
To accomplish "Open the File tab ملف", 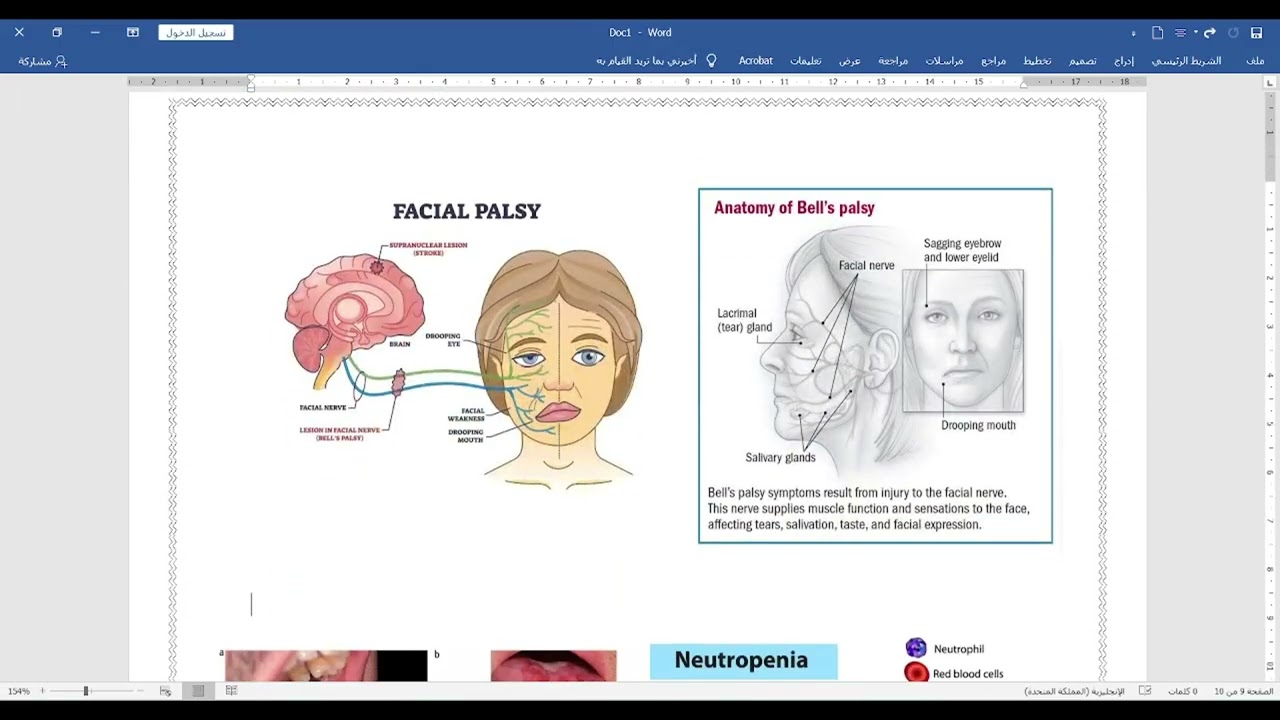I will point(1255,61).
